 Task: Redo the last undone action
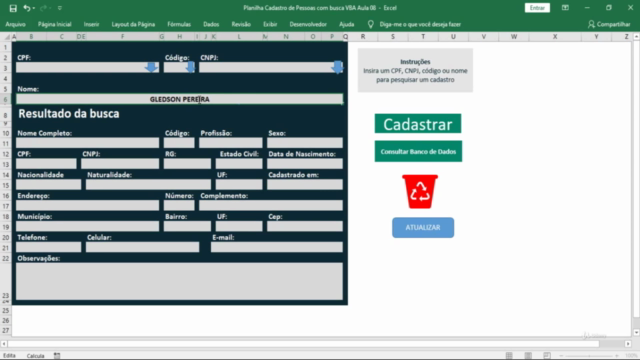click(x=43, y=8)
